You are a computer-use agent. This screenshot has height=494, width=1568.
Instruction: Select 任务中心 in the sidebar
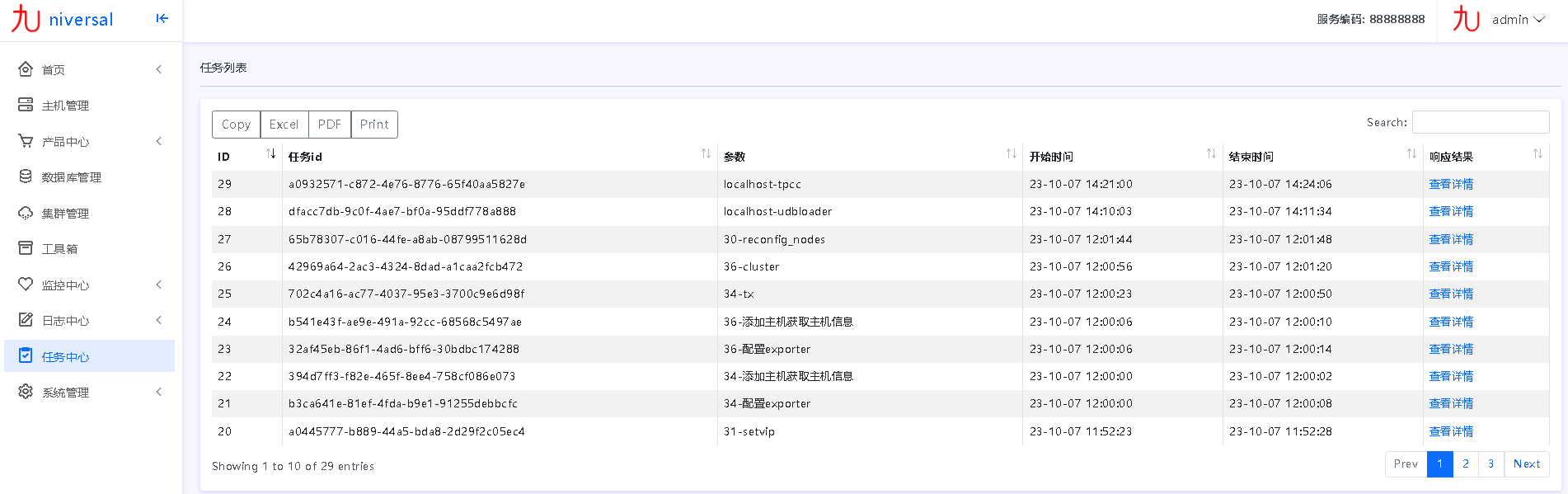click(66, 356)
